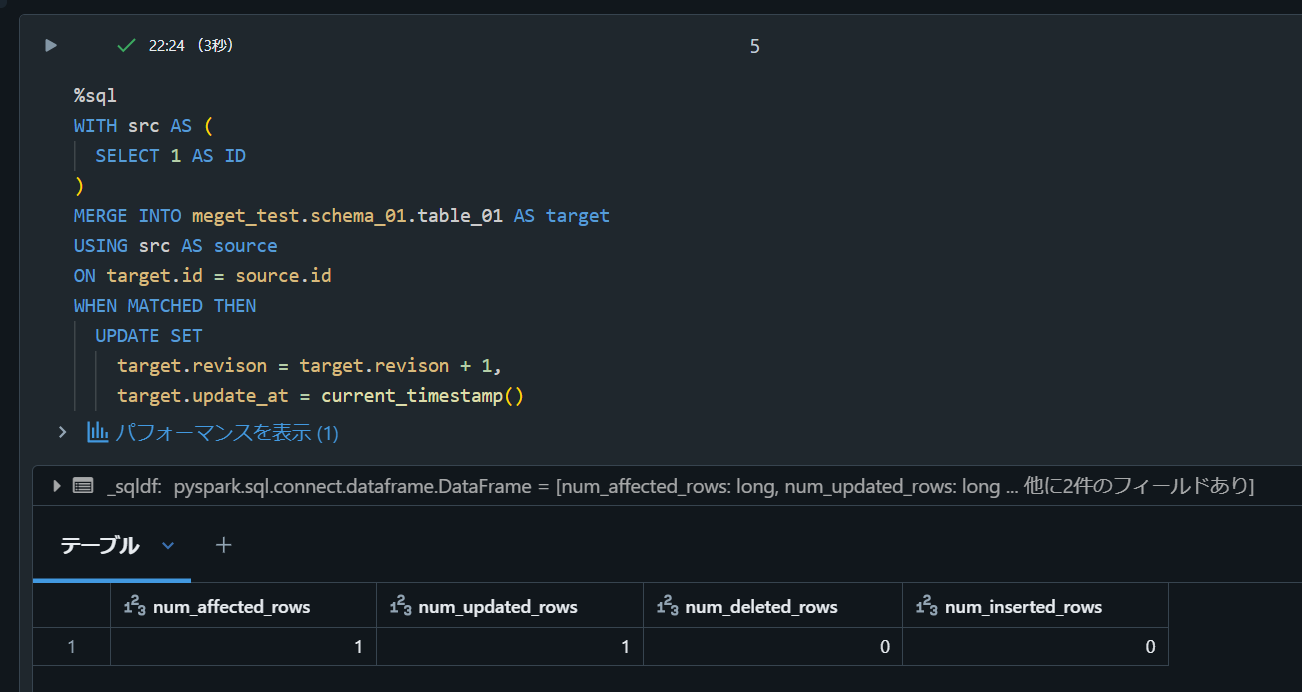Add a new visualization with plus button
This screenshot has width=1302, height=692.
(224, 545)
